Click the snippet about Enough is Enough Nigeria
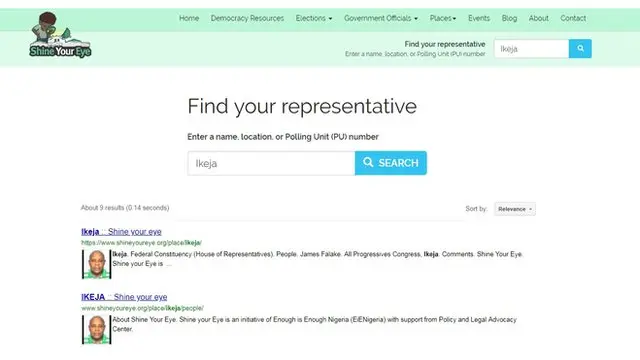Viewport: 640px width, 360px height. 314,324
